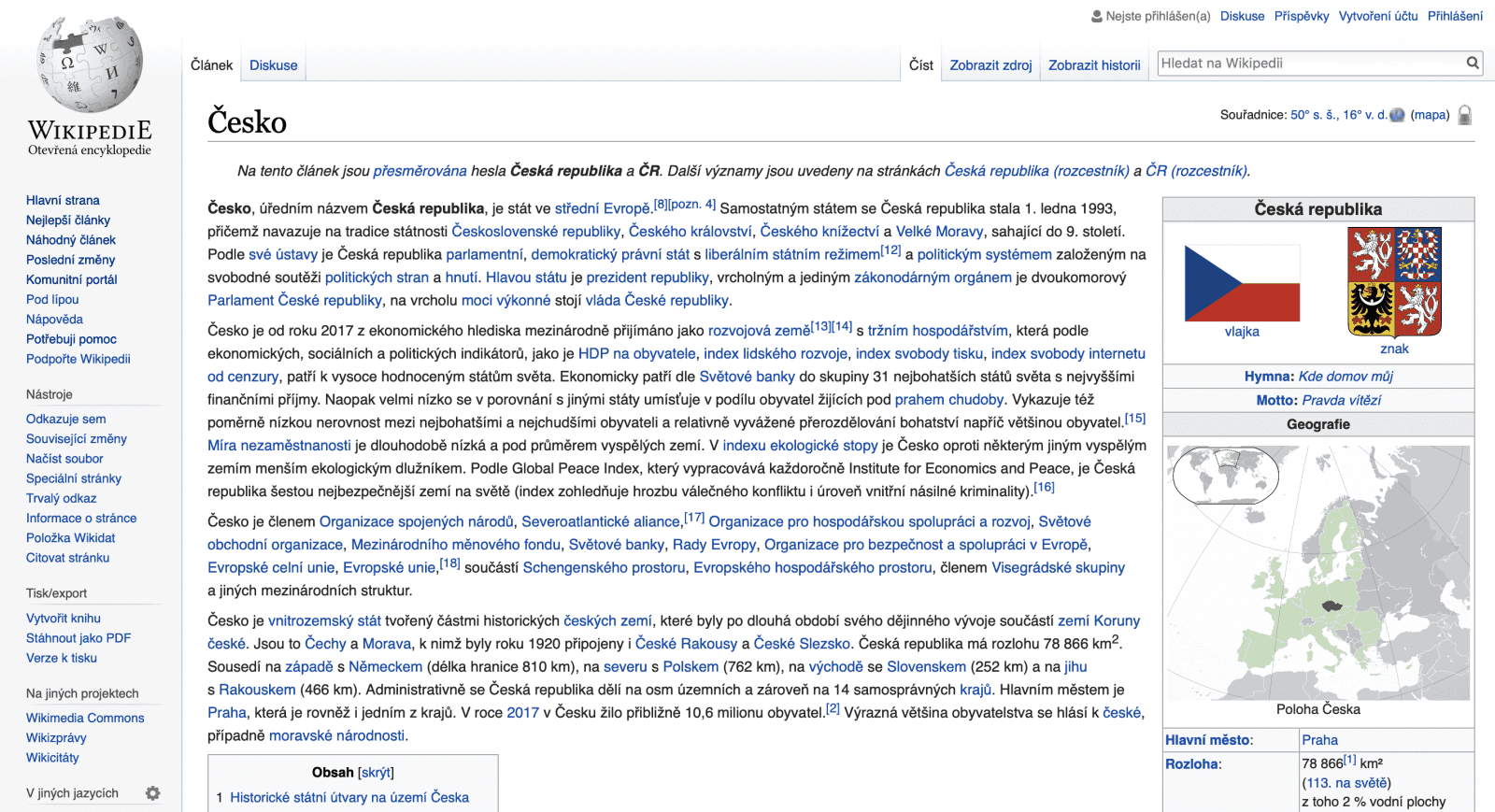The width and height of the screenshot is (1495, 812).
Task: Click Podpořte Wikipedii link
Action: 78,359
